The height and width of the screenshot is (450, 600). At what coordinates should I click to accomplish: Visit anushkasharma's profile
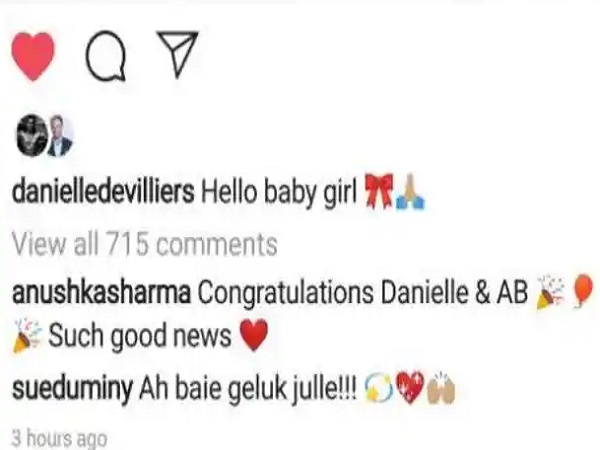point(101,293)
